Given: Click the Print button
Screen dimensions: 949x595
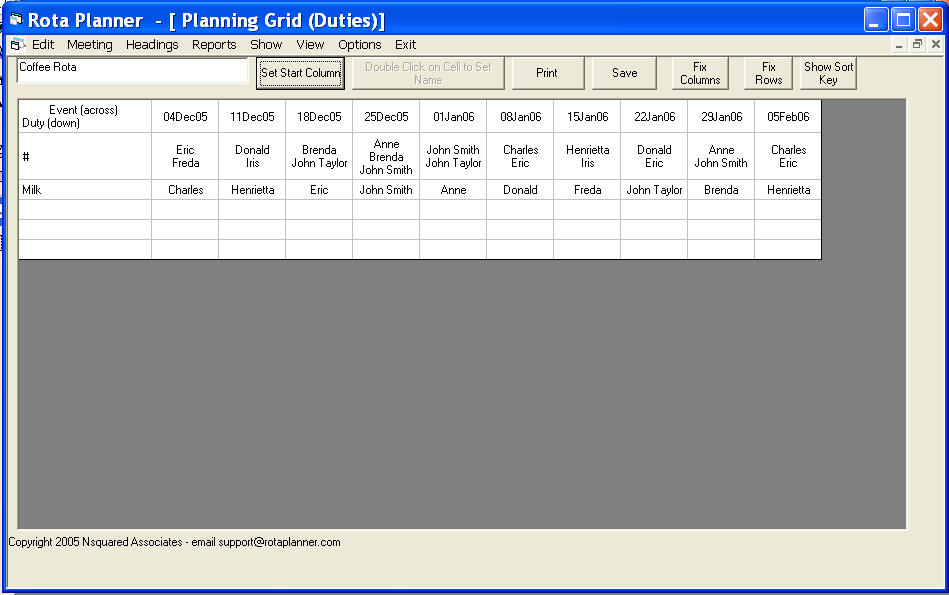Looking at the screenshot, I should click(547, 73).
